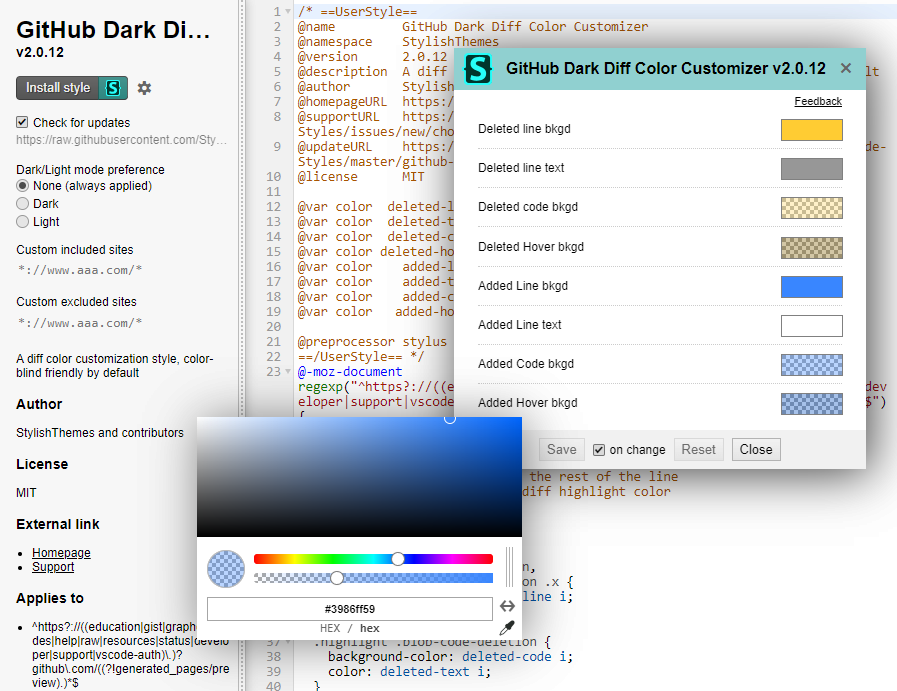Open Deleted code bkgd swatch
897x691 pixels.
pyautogui.click(x=811, y=208)
